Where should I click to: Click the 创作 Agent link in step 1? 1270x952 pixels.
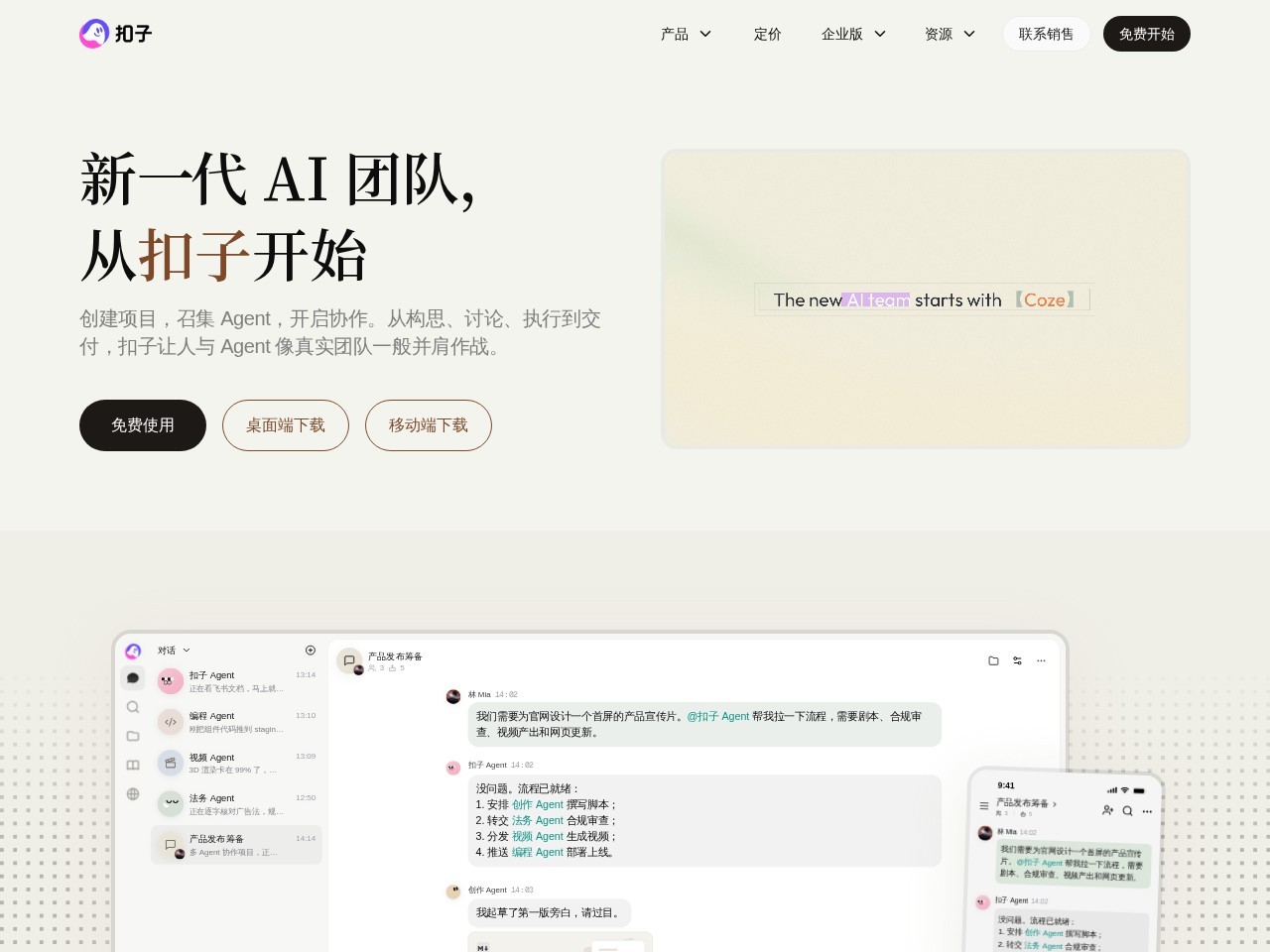tap(538, 804)
